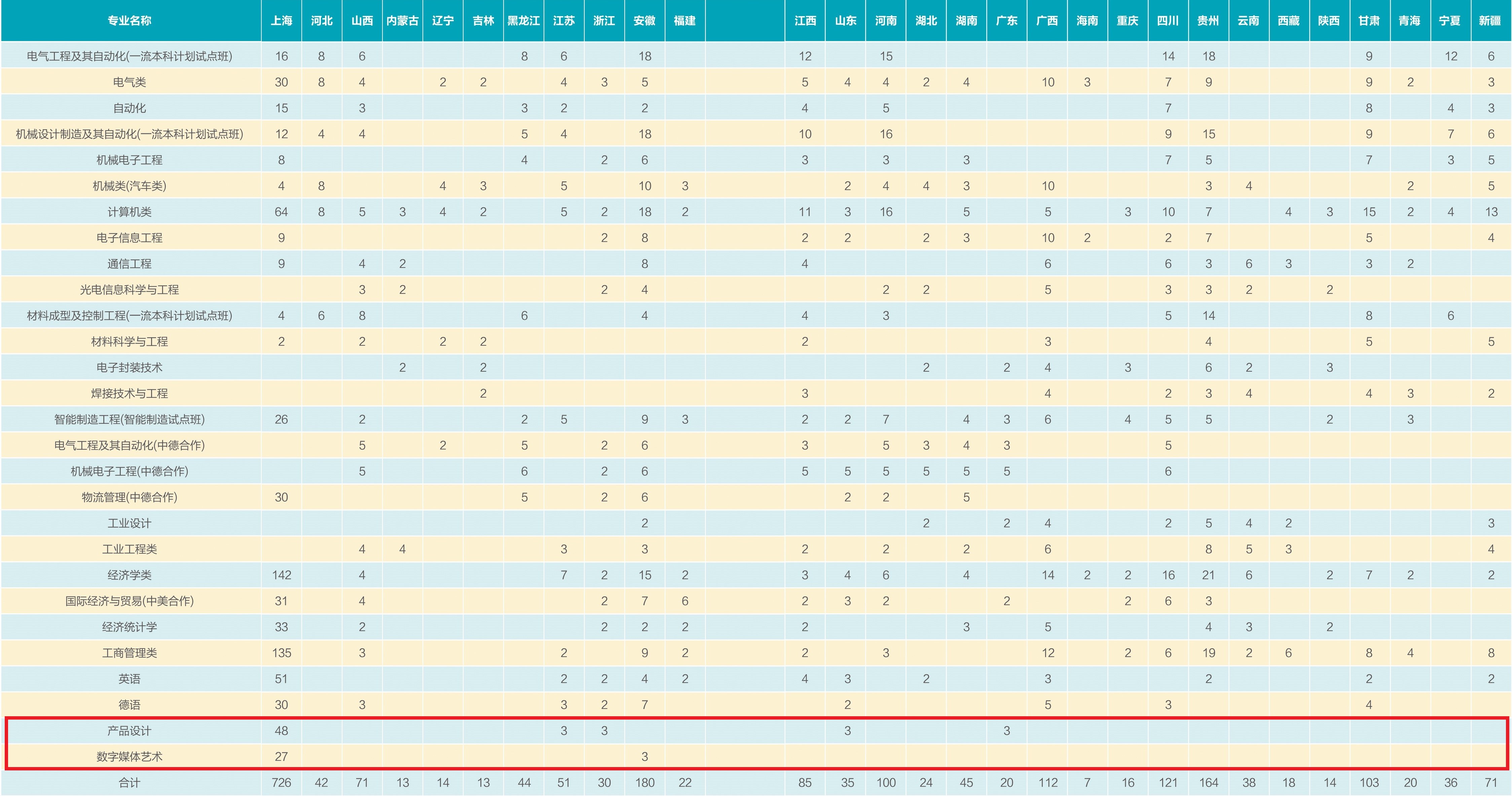Click the 726 total for 上海

[x=281, y=783]
